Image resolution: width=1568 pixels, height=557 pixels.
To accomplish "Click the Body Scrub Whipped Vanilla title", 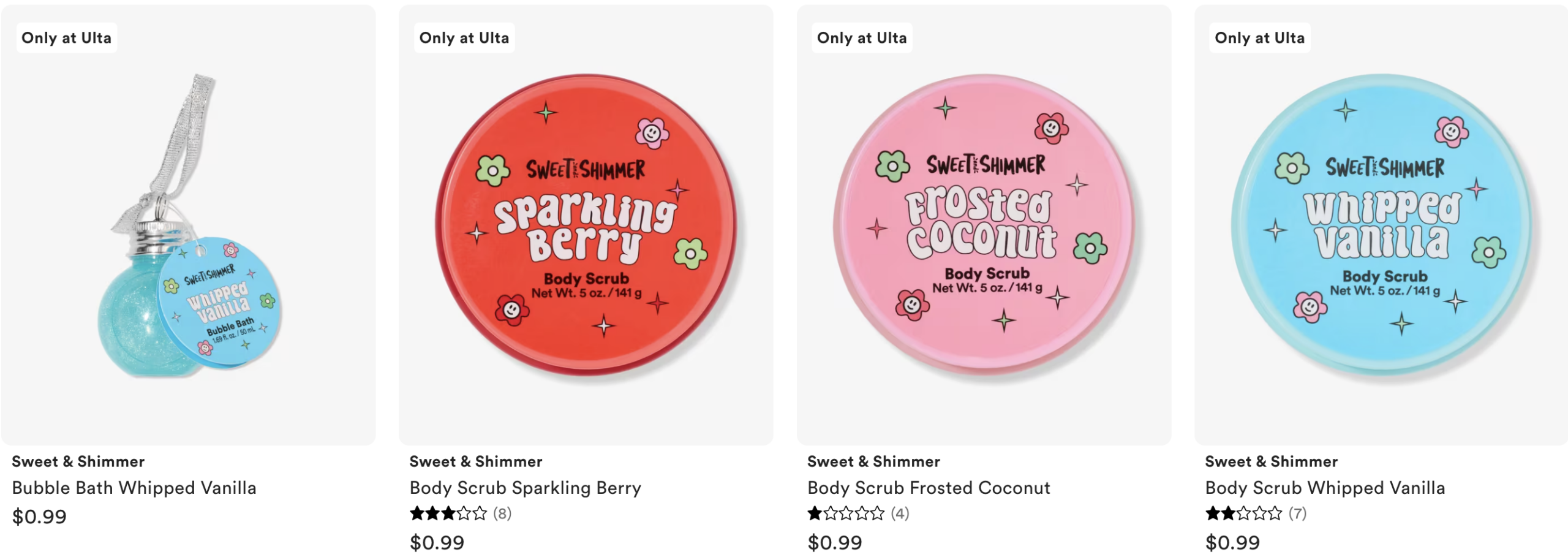I will tap(1325, 488).
